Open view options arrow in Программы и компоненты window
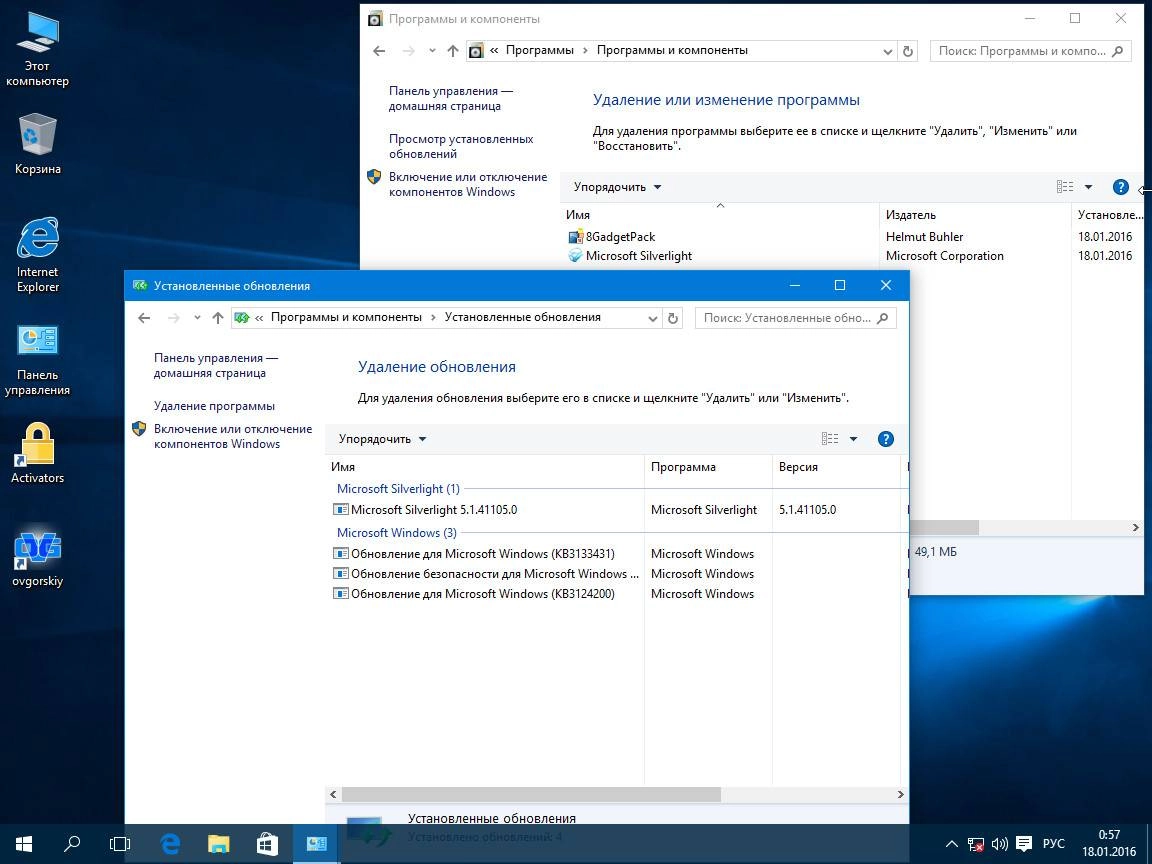Viewport: 1152px width, 864px height. click(1089, 187)
